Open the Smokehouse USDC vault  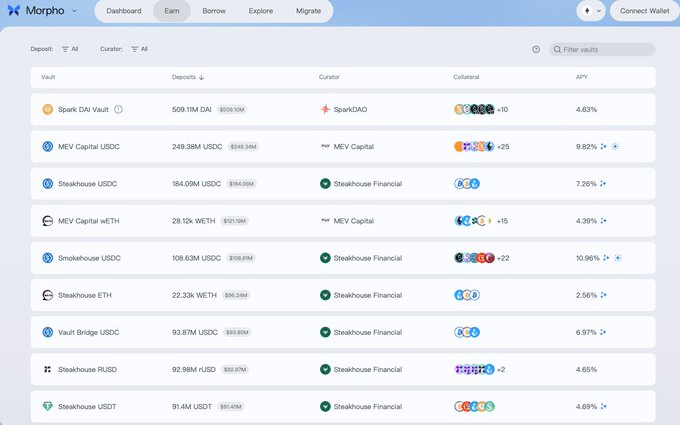point(343,258)
